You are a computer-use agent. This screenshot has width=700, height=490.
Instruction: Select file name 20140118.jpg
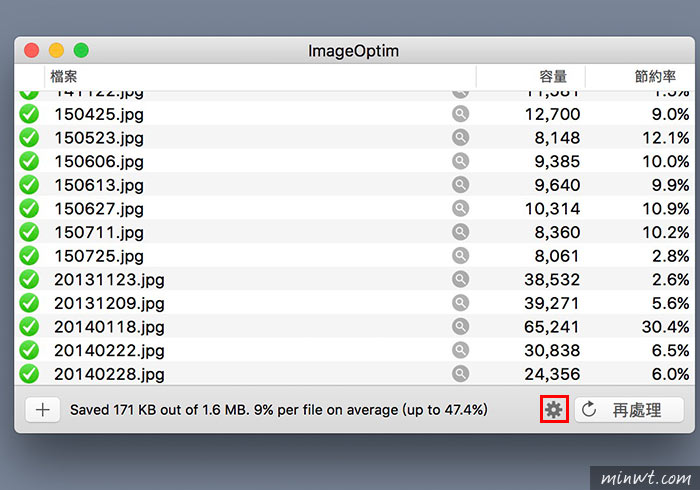pos(109,328)
